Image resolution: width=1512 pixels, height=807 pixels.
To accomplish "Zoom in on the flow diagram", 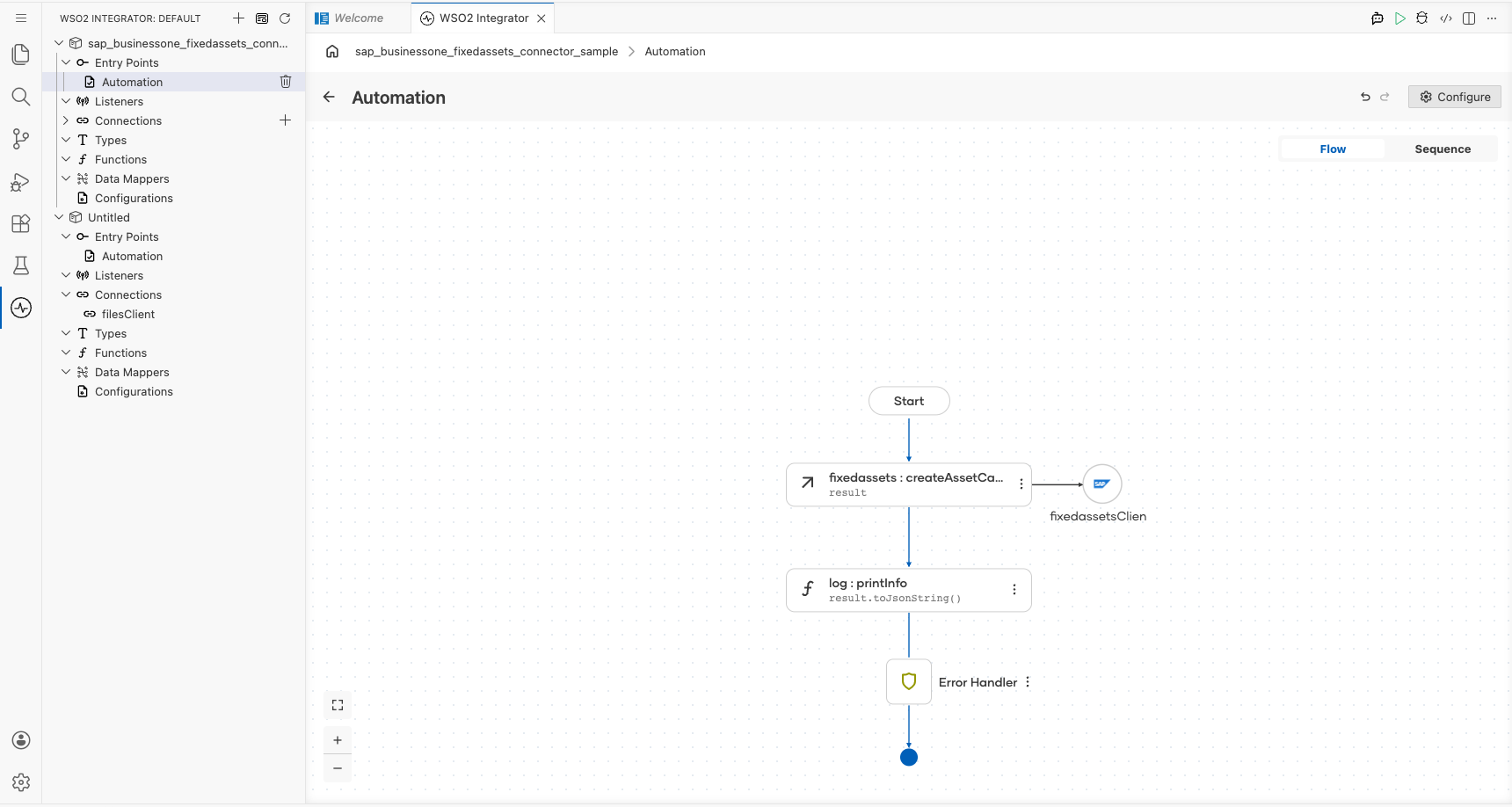I will (x=338, y=740).
